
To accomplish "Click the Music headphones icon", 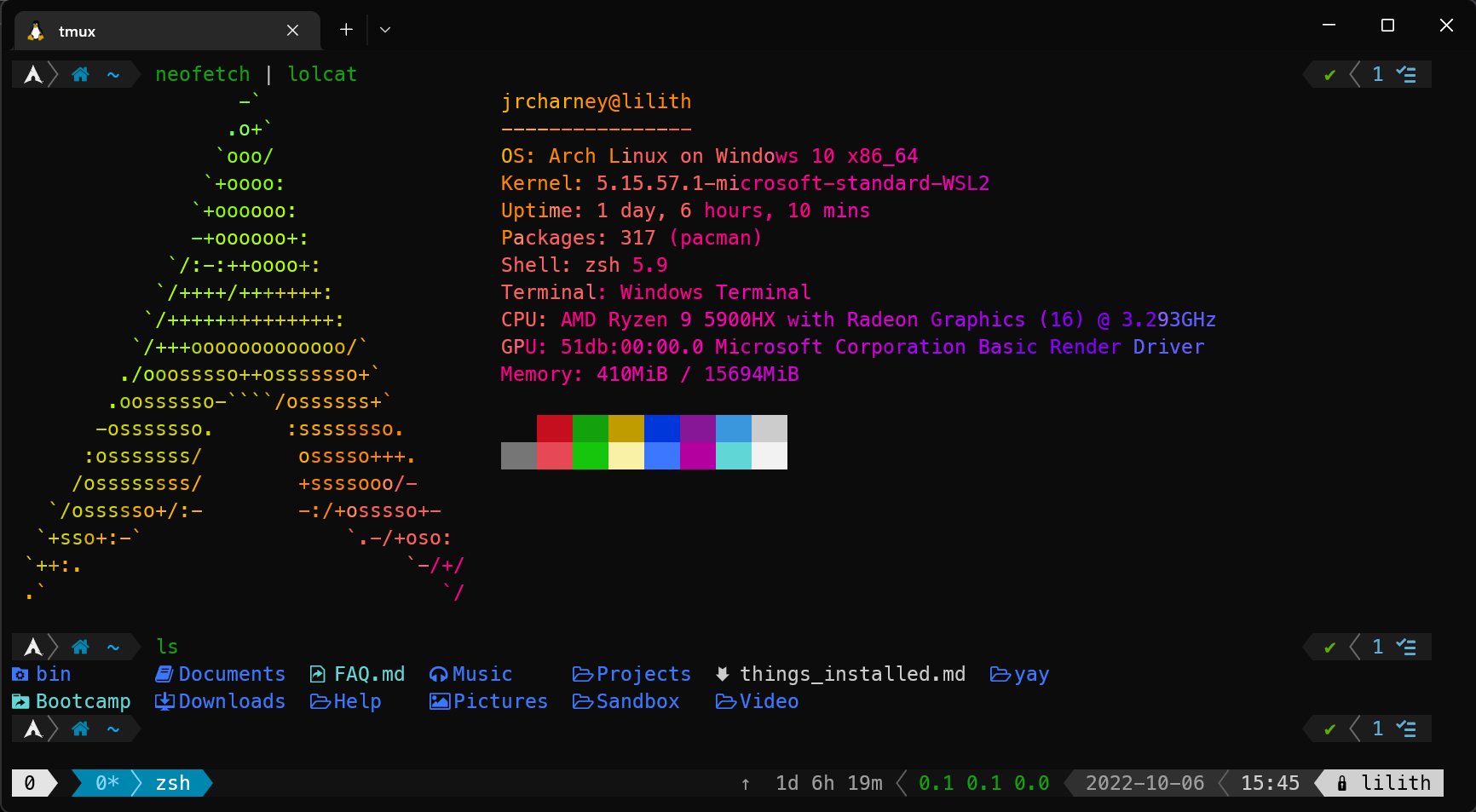I will [x=438, y=675].
